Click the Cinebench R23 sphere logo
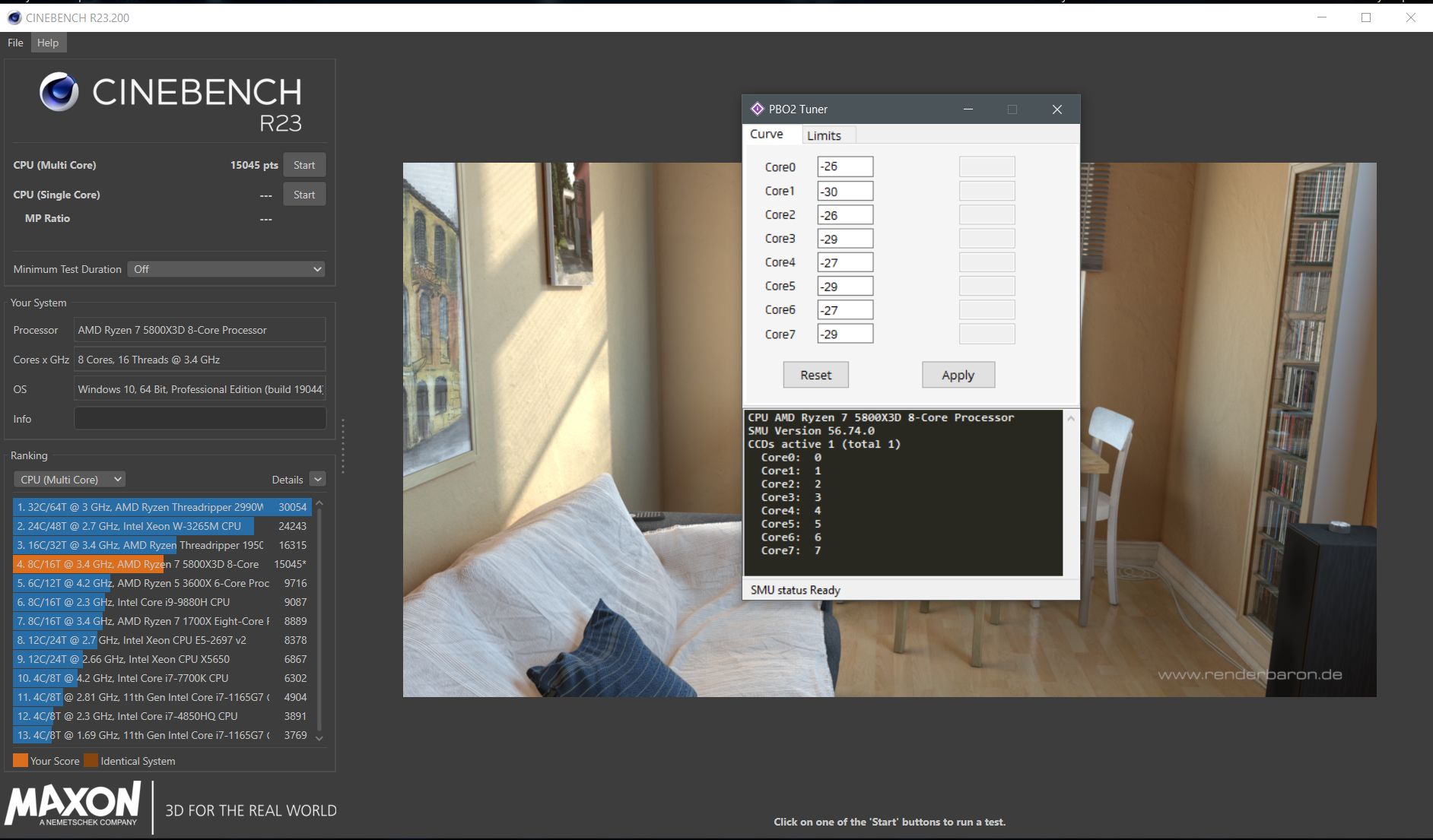The height and width of the screenshot is (840, 1433). [59, 92]
